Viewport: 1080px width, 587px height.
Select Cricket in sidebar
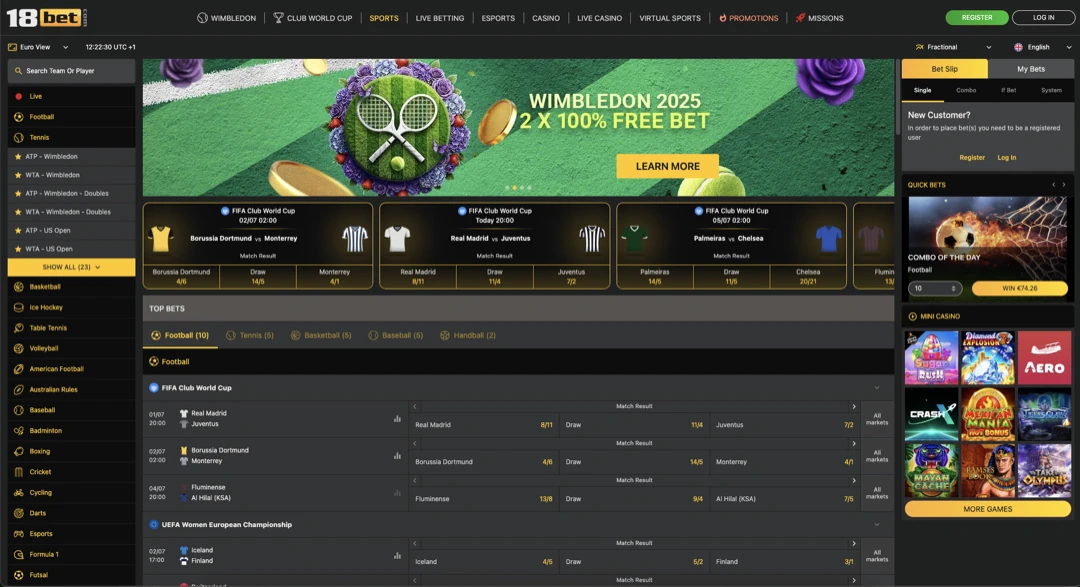tap(71, 472)
